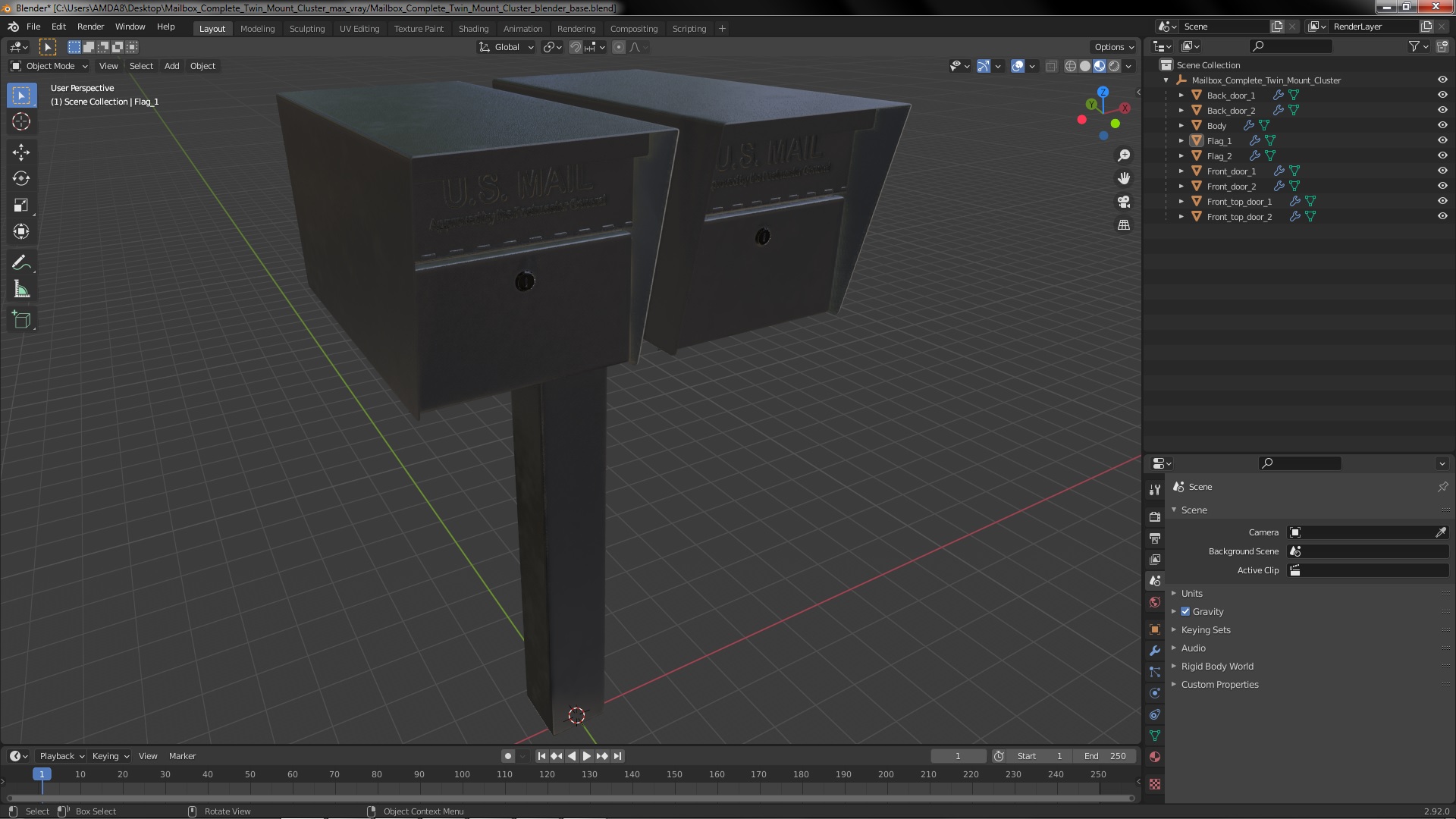Screen dimensions: 1456x819
Task: Activate the Transform tool
Action: point(21,232)
